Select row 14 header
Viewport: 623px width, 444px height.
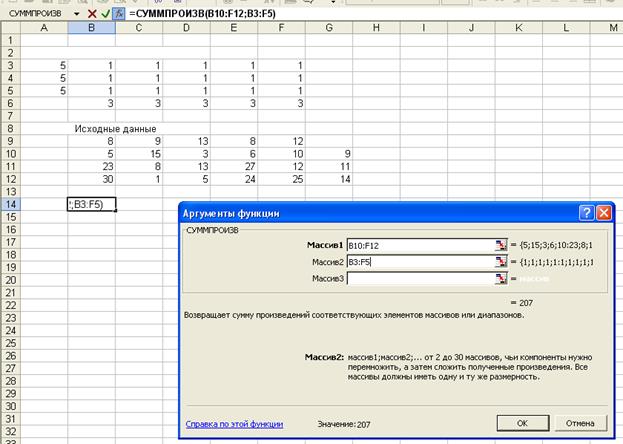tap(11, 204)
